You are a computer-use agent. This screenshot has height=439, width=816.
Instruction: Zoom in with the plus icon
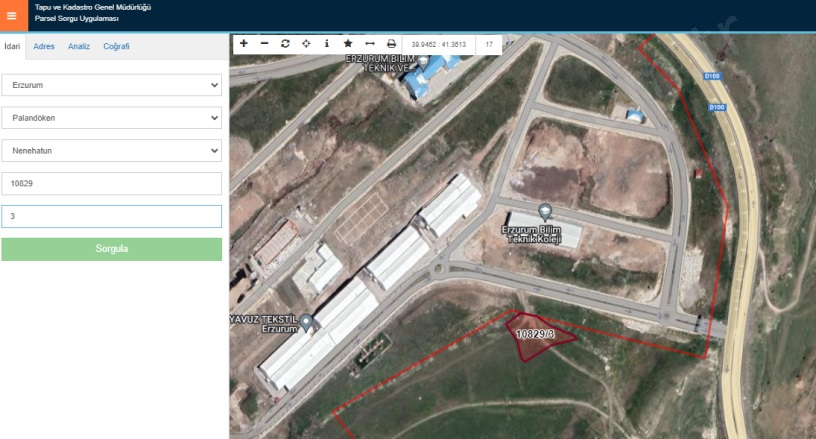click(244, 44)
